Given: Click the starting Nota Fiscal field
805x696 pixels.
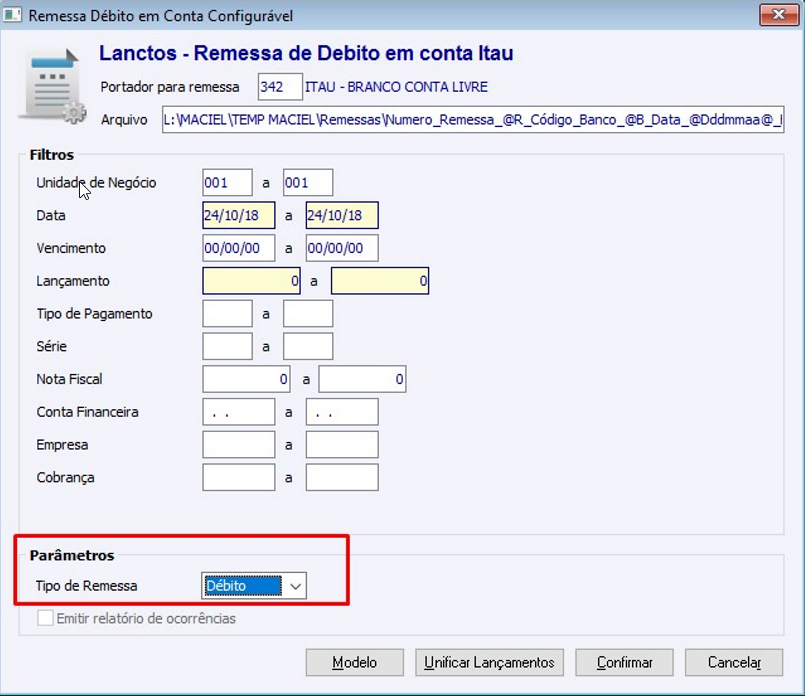Looking at the screenshot, I should 246,379.
